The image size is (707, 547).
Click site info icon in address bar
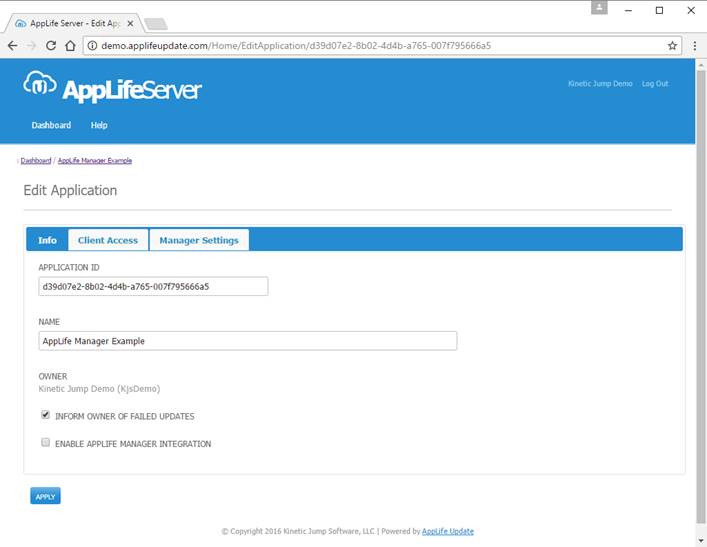(x=92, y=46)
